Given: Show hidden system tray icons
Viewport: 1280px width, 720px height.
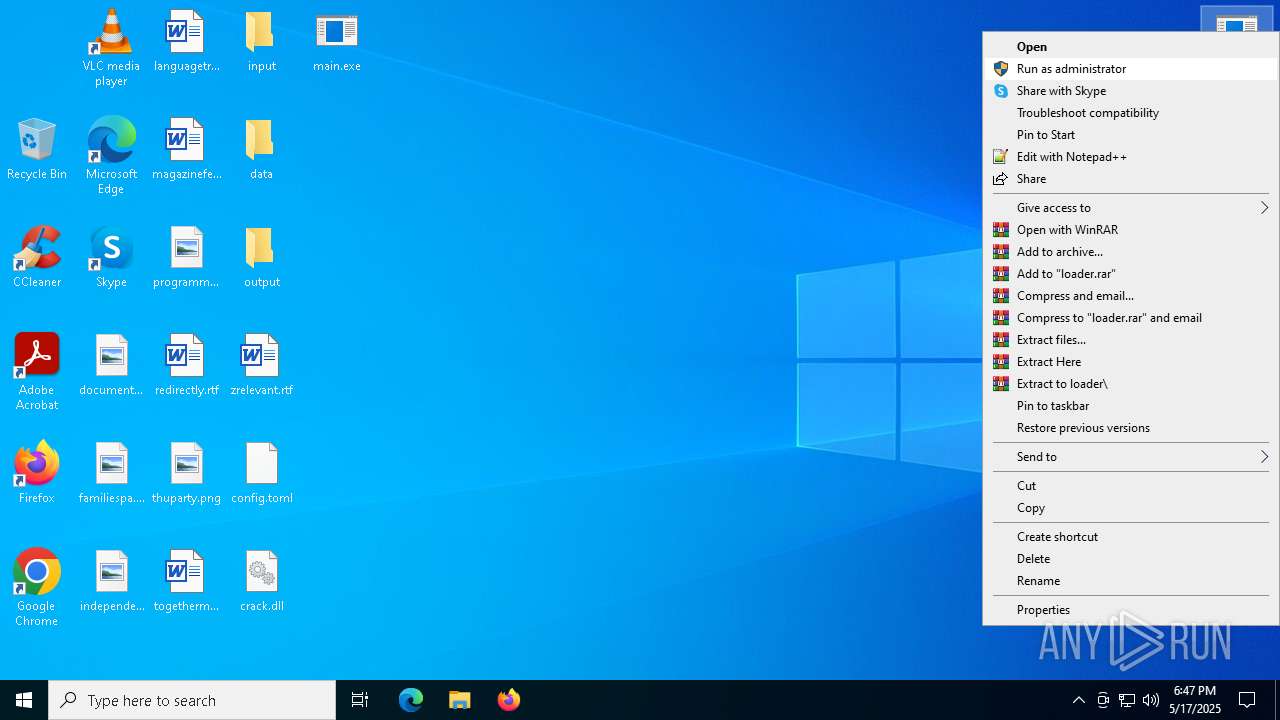Looking at the screenshot, I should pyautogui.click(x=1079, y=700).
